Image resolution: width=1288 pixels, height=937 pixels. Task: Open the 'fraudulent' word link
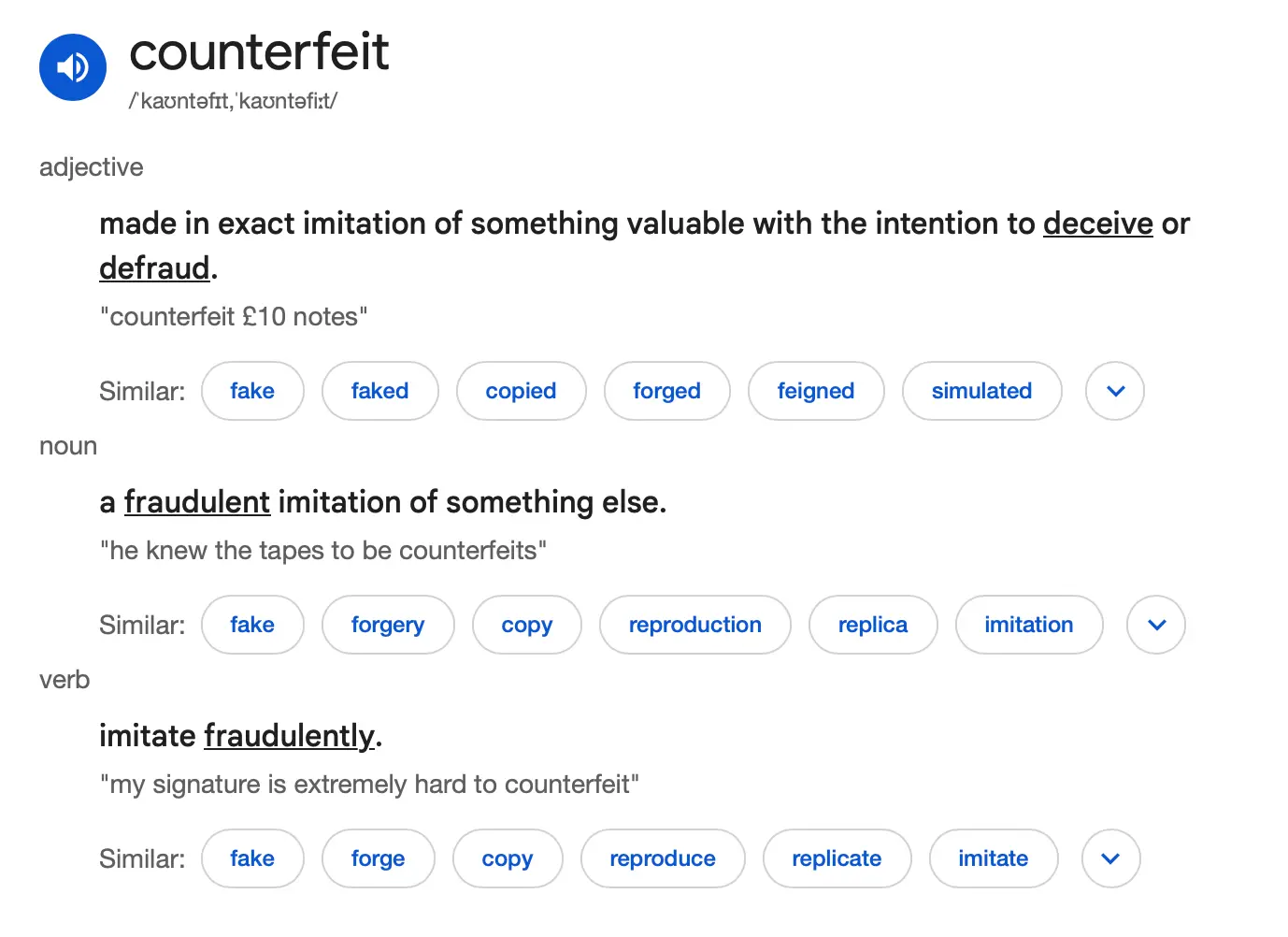197,502
